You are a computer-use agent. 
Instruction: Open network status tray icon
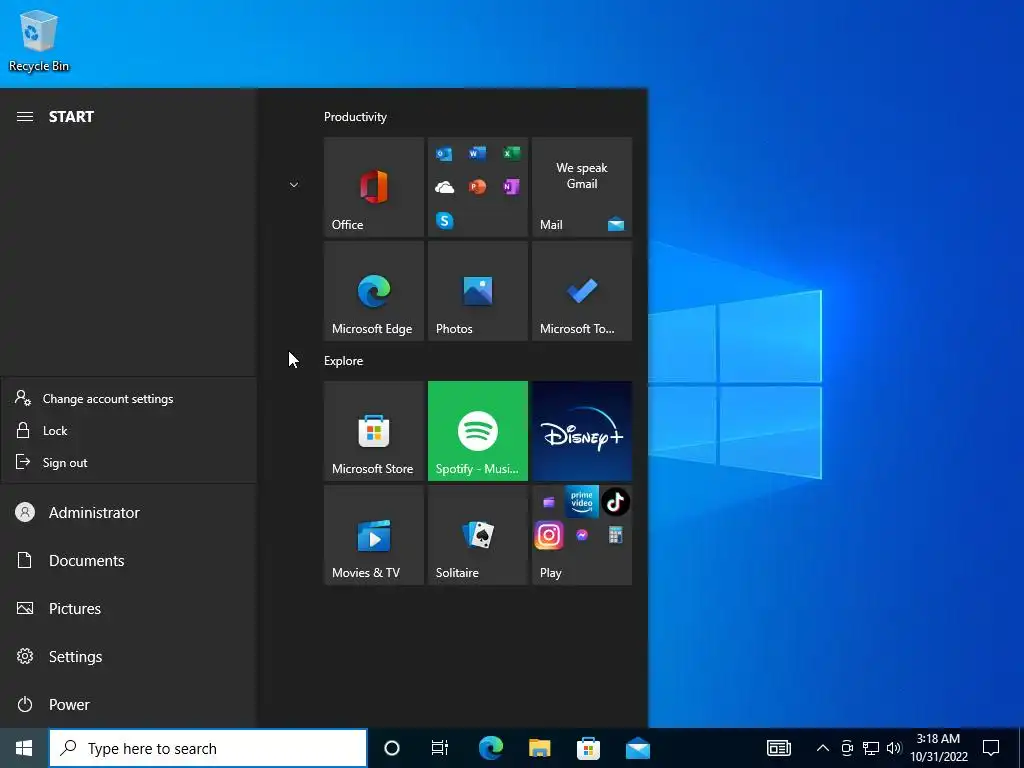tap(871, 748)
